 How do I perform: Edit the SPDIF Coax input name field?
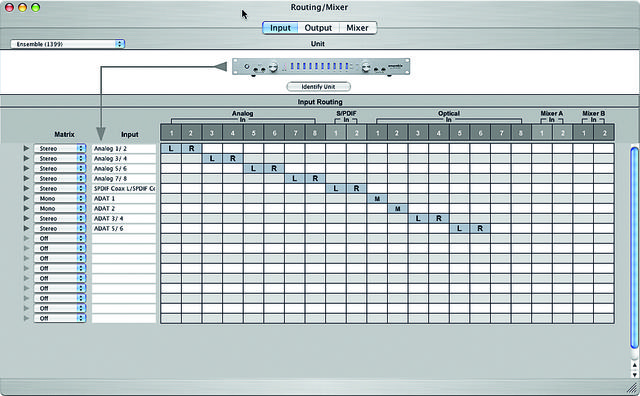click(x=124, y=189)
